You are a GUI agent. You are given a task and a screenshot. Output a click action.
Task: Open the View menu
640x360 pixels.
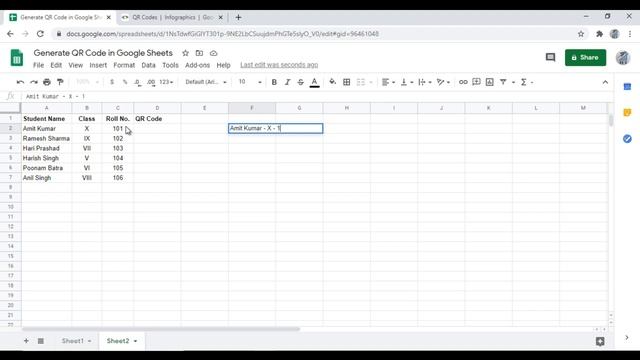click(76, 65)
